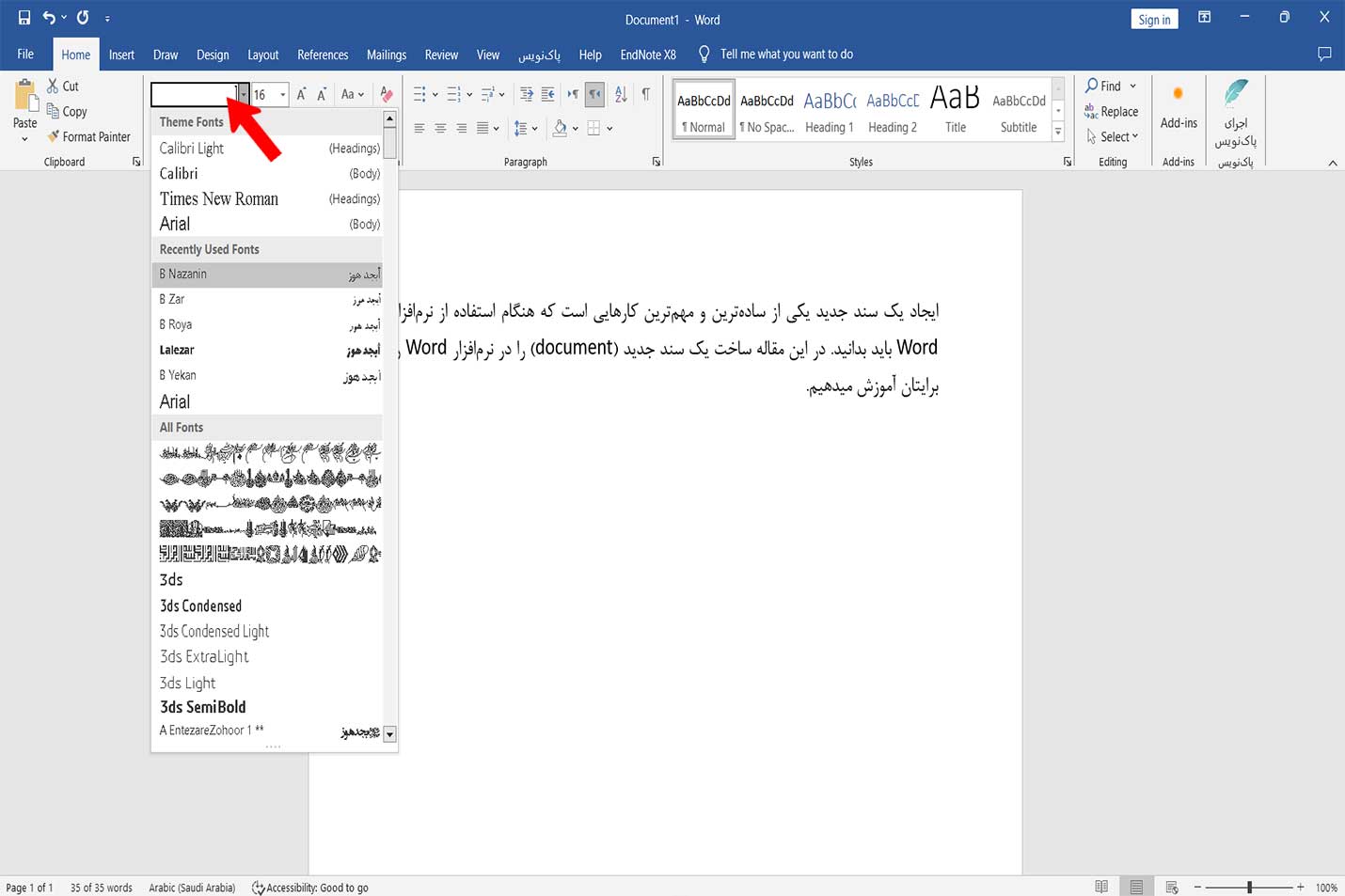Align text right
The height and width of the screenshot is (896, 1345).
[x=461, y=128]
